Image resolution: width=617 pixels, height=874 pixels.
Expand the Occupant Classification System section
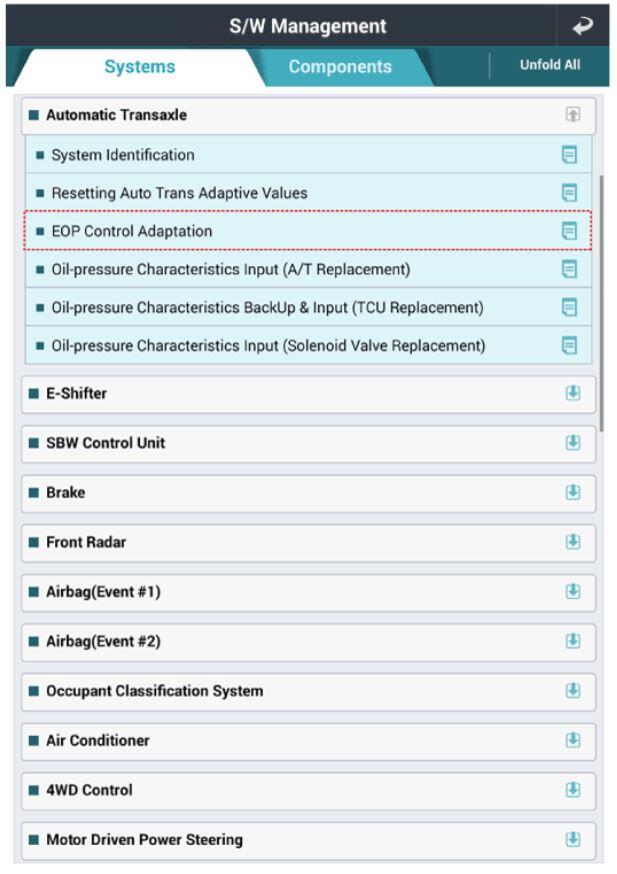click(573, 691)
